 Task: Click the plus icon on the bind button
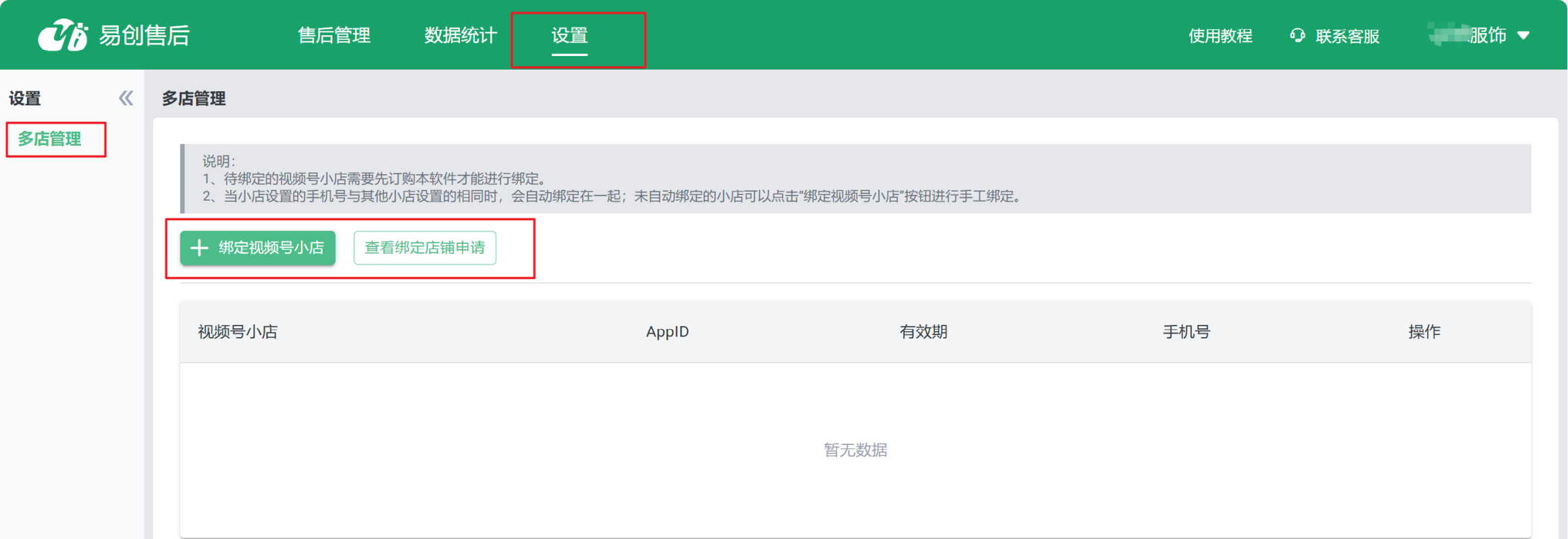(x=199, y=248)
